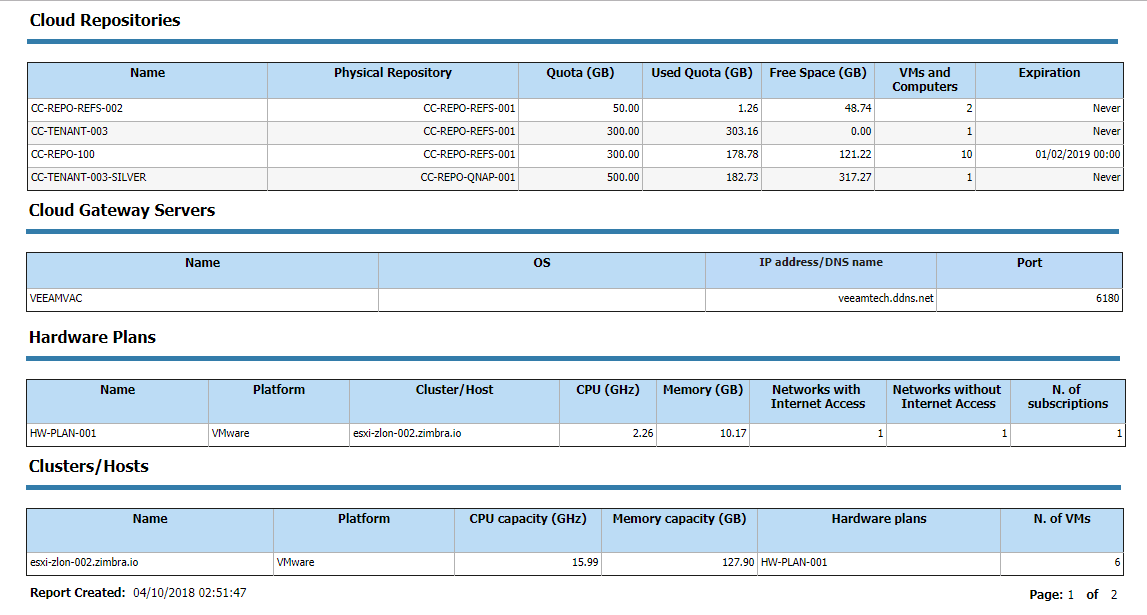Click the CC-REPO-REFS-002 repository name cell

pyautogui.click(x=148, y=109)
